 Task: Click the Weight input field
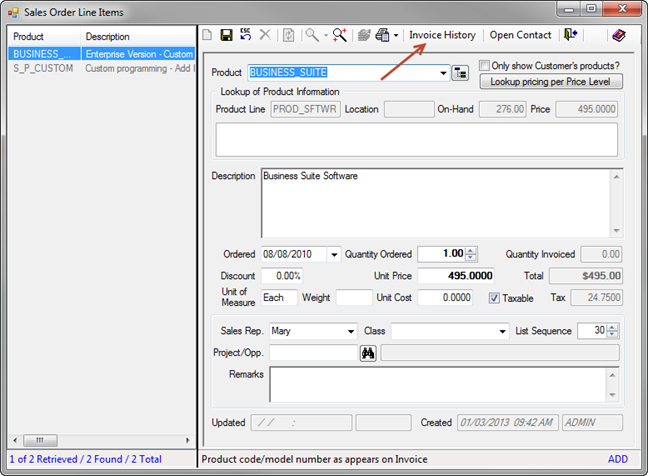pyautogui.click(x=354, y=298)
